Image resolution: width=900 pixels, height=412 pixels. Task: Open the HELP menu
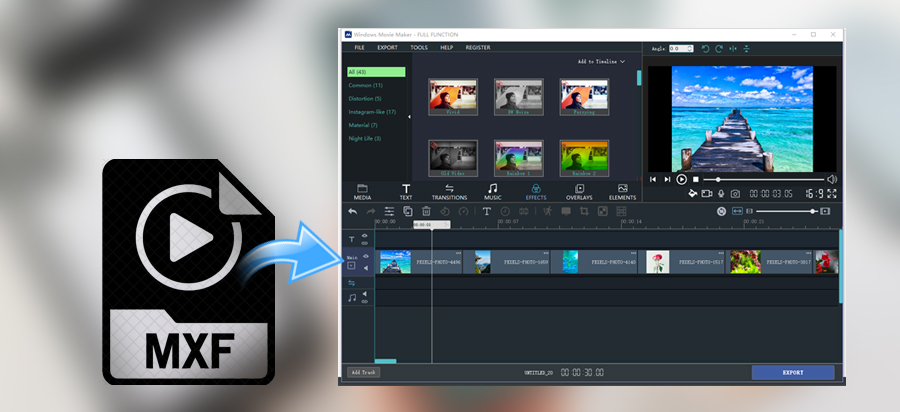[x=447, y=48]
